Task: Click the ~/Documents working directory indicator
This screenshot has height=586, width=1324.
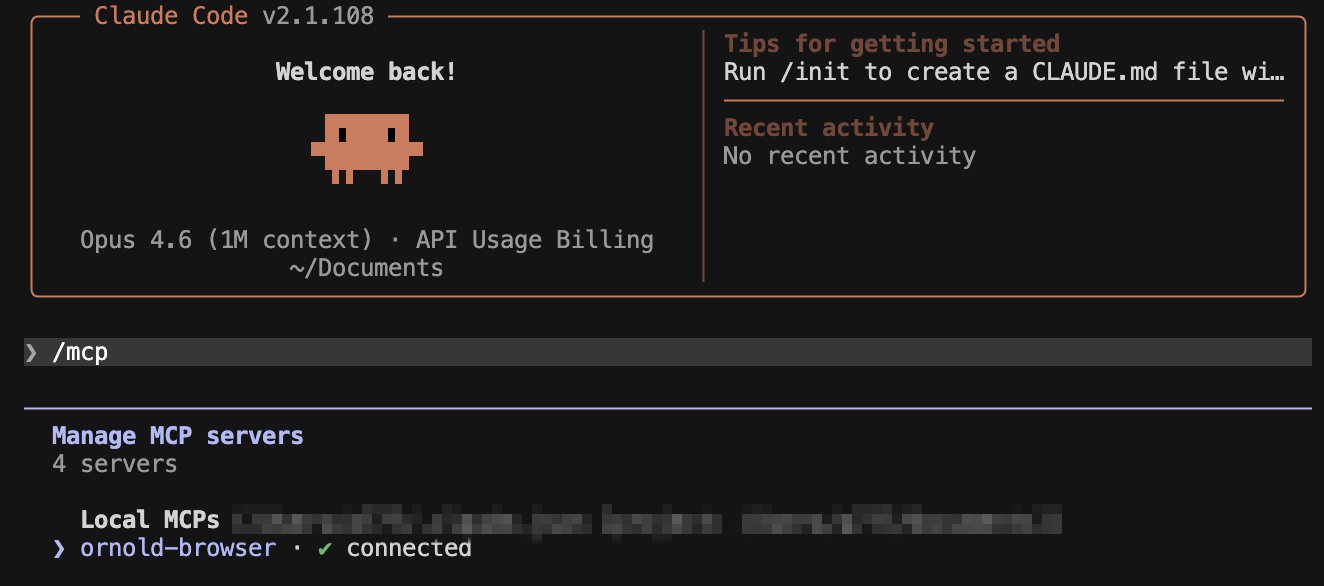Action: pyautogui.click(x=366, y=267)
